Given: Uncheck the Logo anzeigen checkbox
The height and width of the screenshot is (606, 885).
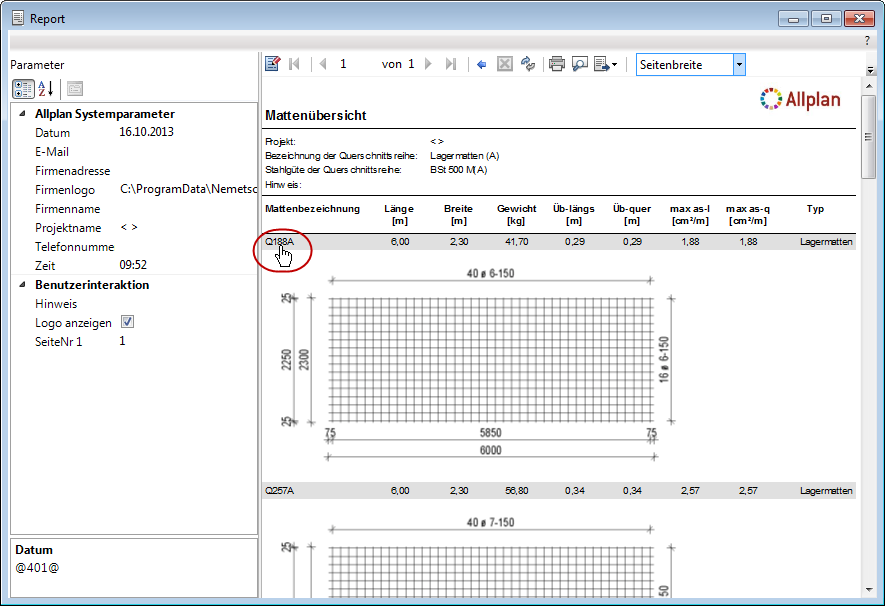Looking at the screenshot, I should click(x=128, y=322).
